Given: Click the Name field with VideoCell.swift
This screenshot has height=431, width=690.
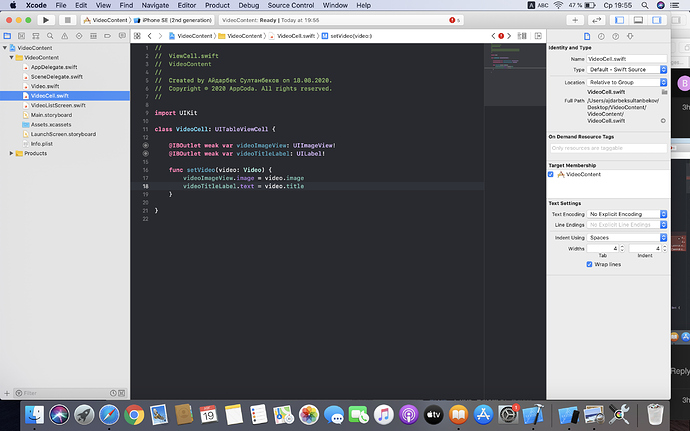Looking at the screenshot, I should 627,59.
